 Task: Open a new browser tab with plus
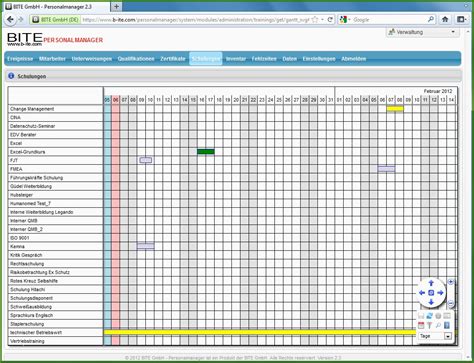click(116, 6)
